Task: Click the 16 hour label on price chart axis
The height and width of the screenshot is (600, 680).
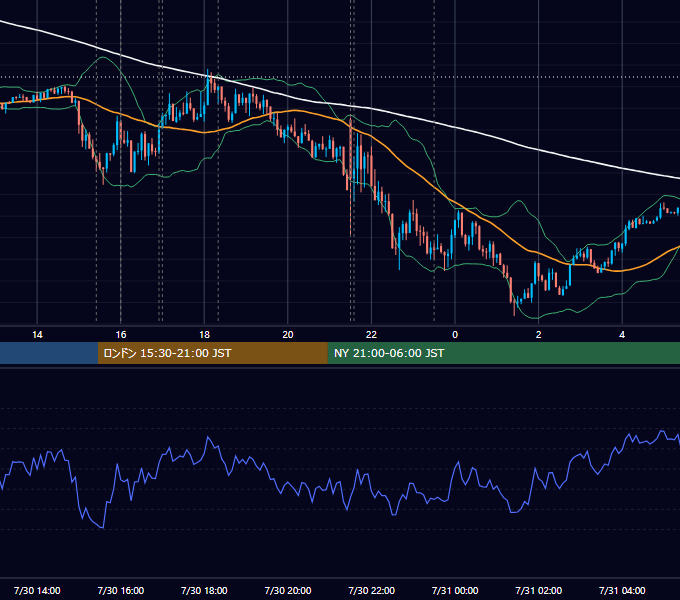Action: pos(121,335)
